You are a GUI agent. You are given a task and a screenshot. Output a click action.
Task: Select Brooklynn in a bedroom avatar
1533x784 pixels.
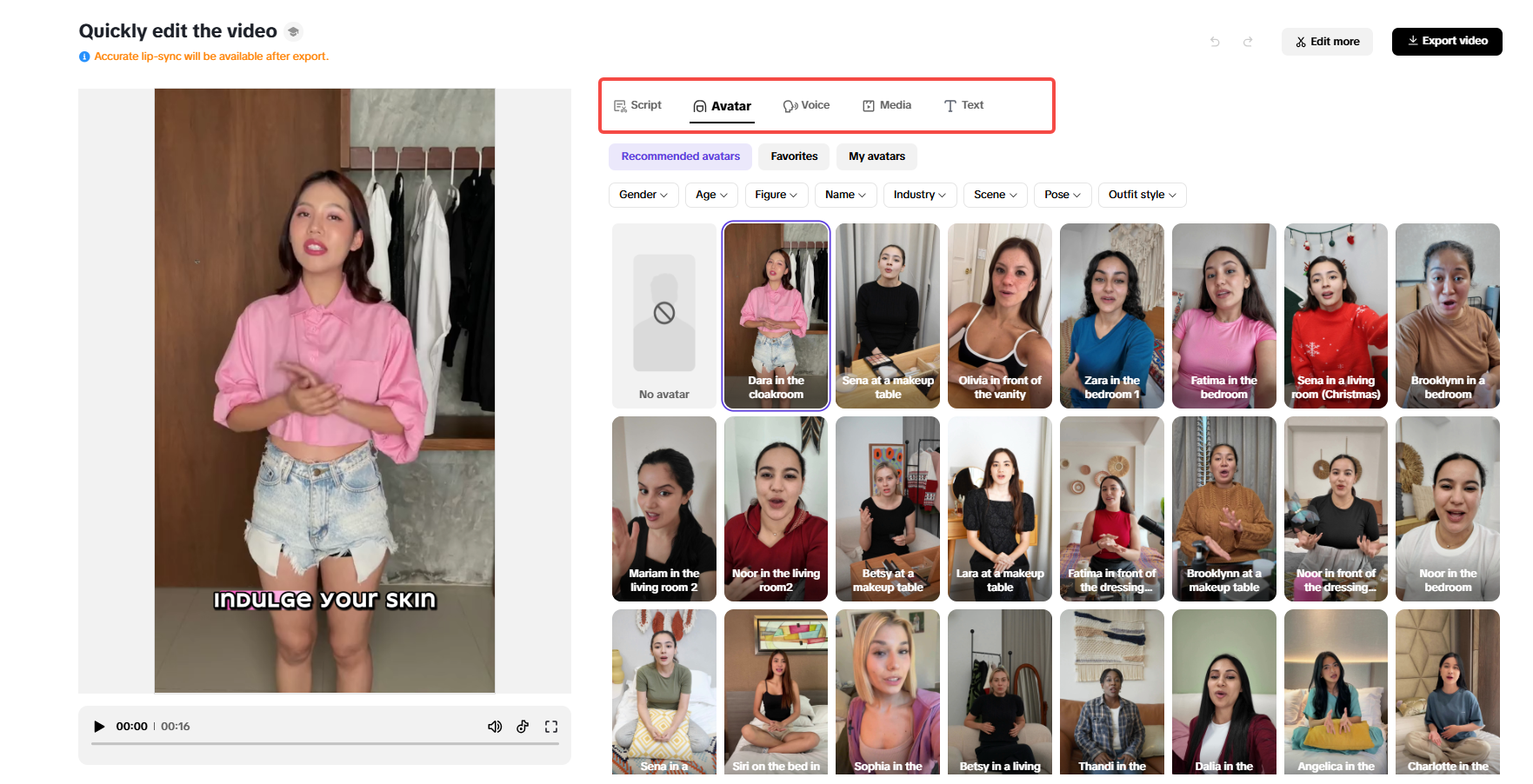coord(1448,316)
